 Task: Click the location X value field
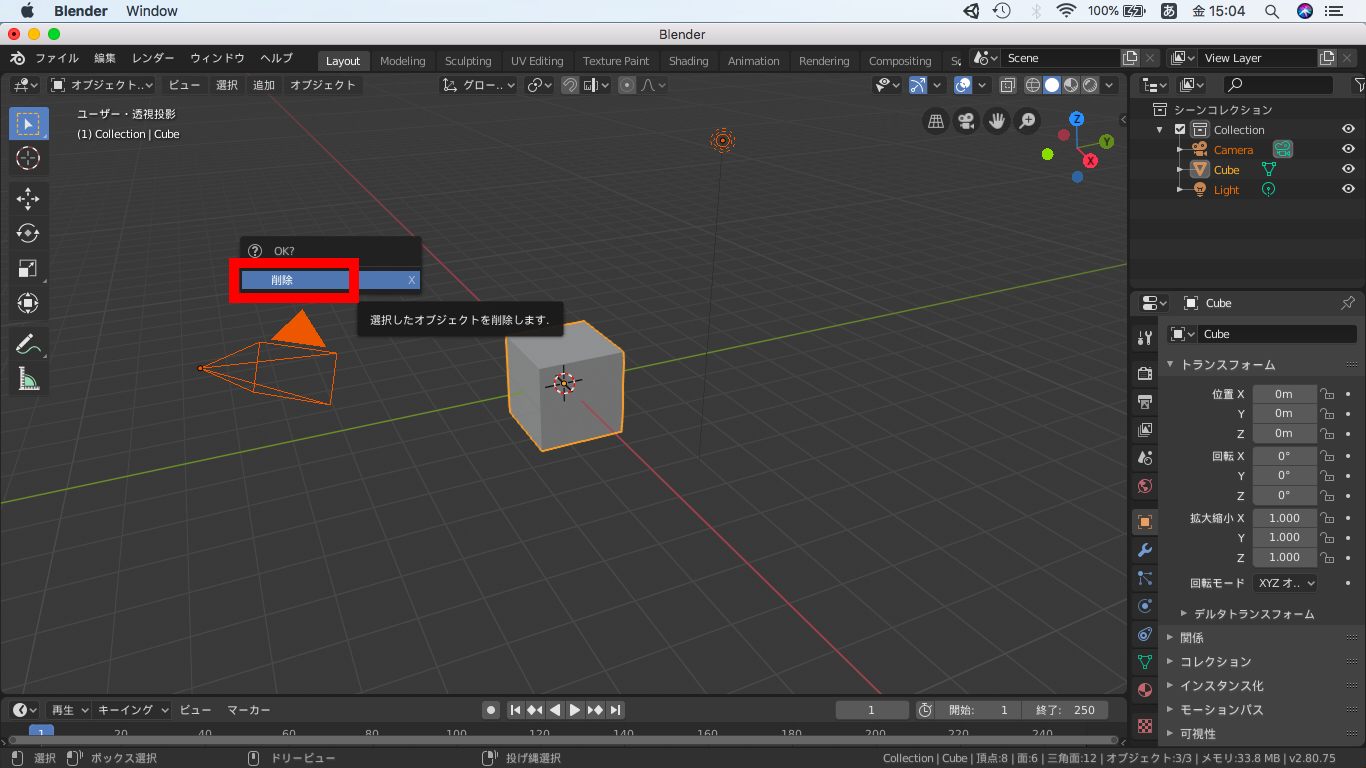(1284, 394)
